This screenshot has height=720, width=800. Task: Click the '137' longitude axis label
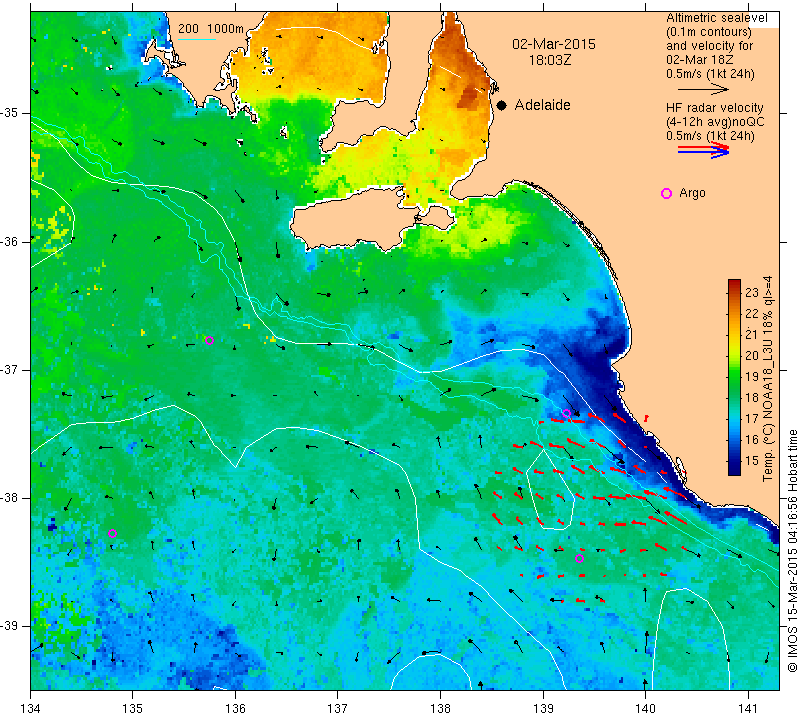(338, 709)
